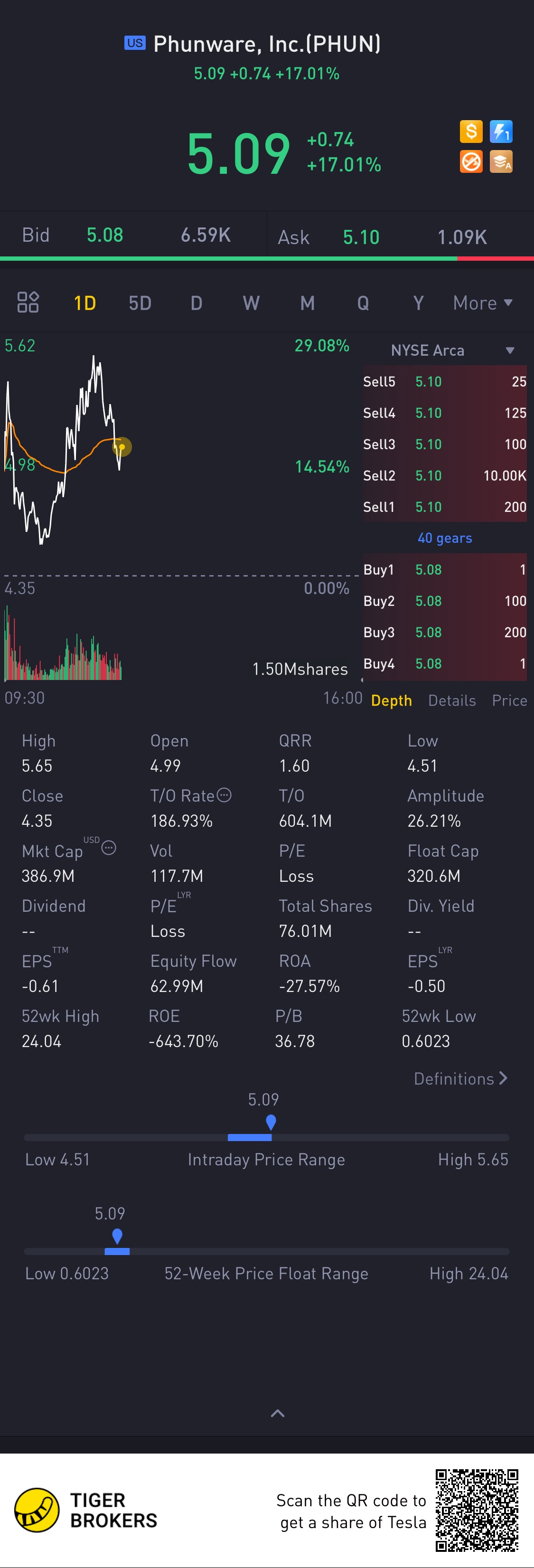534x1568 pixels.
Task: Tap the yellow dollar sign icon
Action: (471, 132)
